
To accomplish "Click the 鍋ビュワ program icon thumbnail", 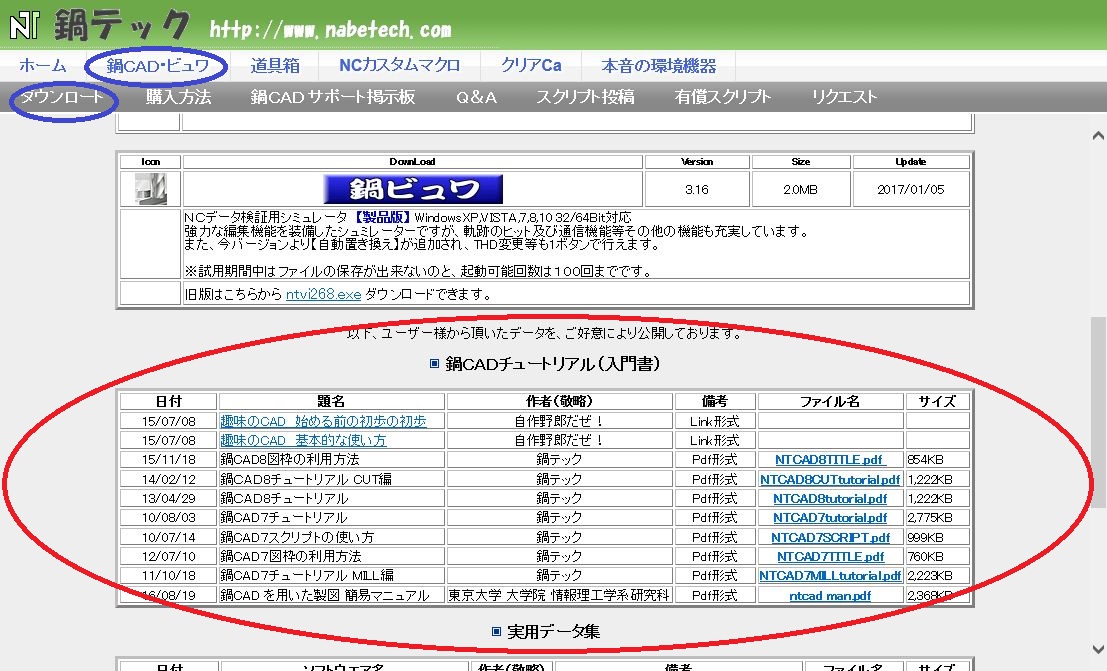I will (x=150, y=189).
